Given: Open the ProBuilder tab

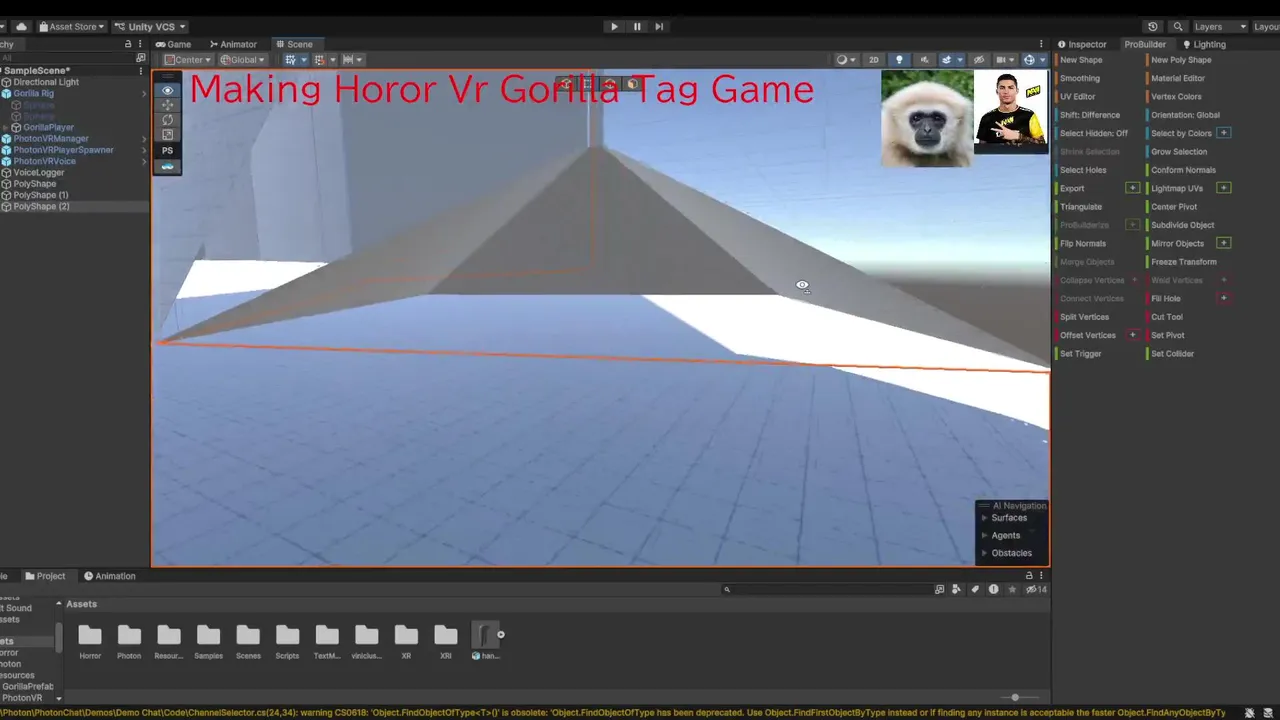Looking at the screenshot, I should [x=1145, y=44].
